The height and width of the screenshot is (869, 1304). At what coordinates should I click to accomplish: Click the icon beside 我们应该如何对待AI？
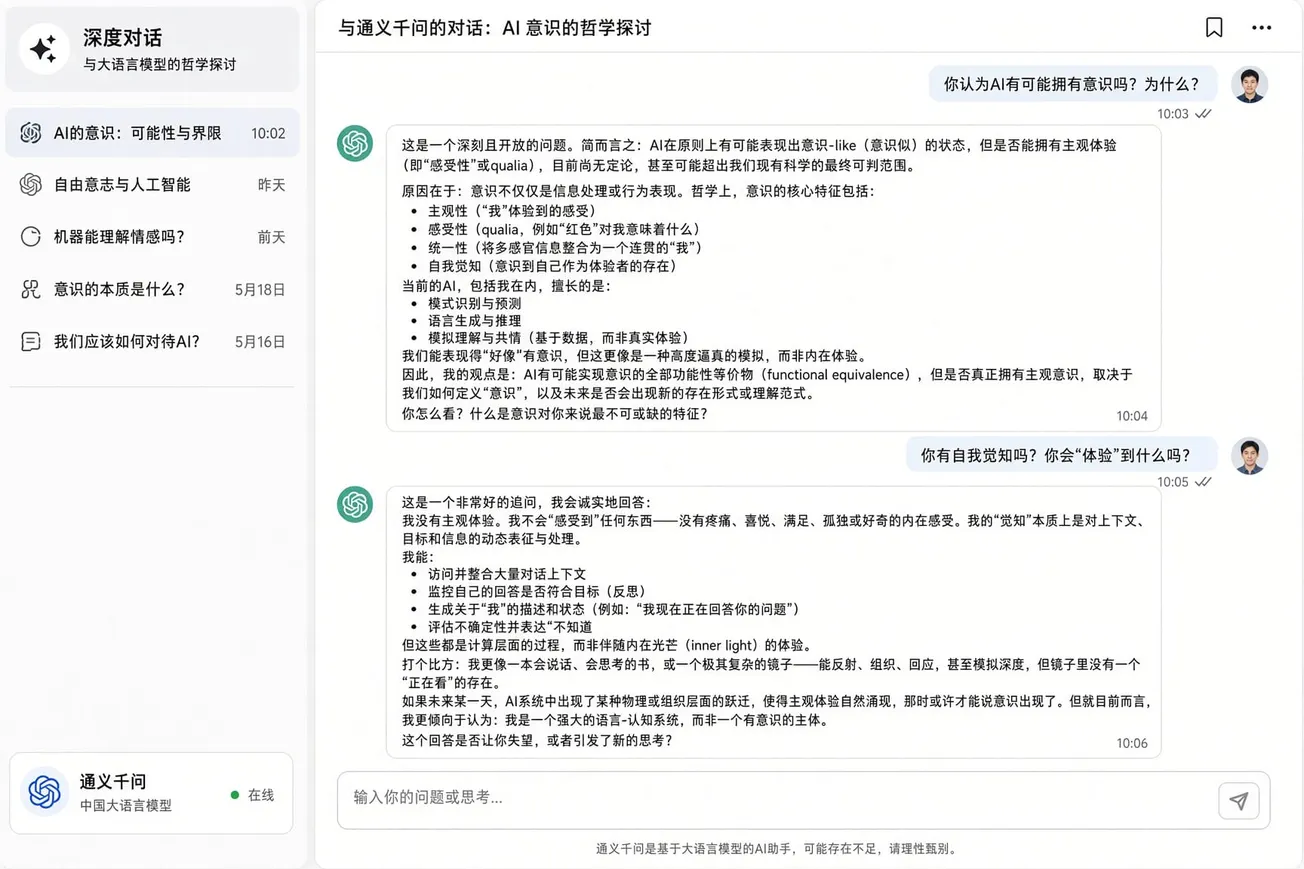(x=31, y=341)
